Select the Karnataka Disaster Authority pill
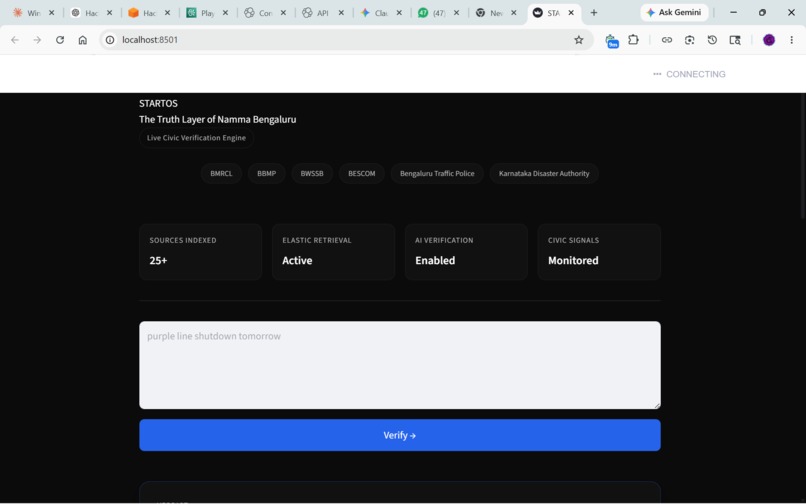 [544, 173]
